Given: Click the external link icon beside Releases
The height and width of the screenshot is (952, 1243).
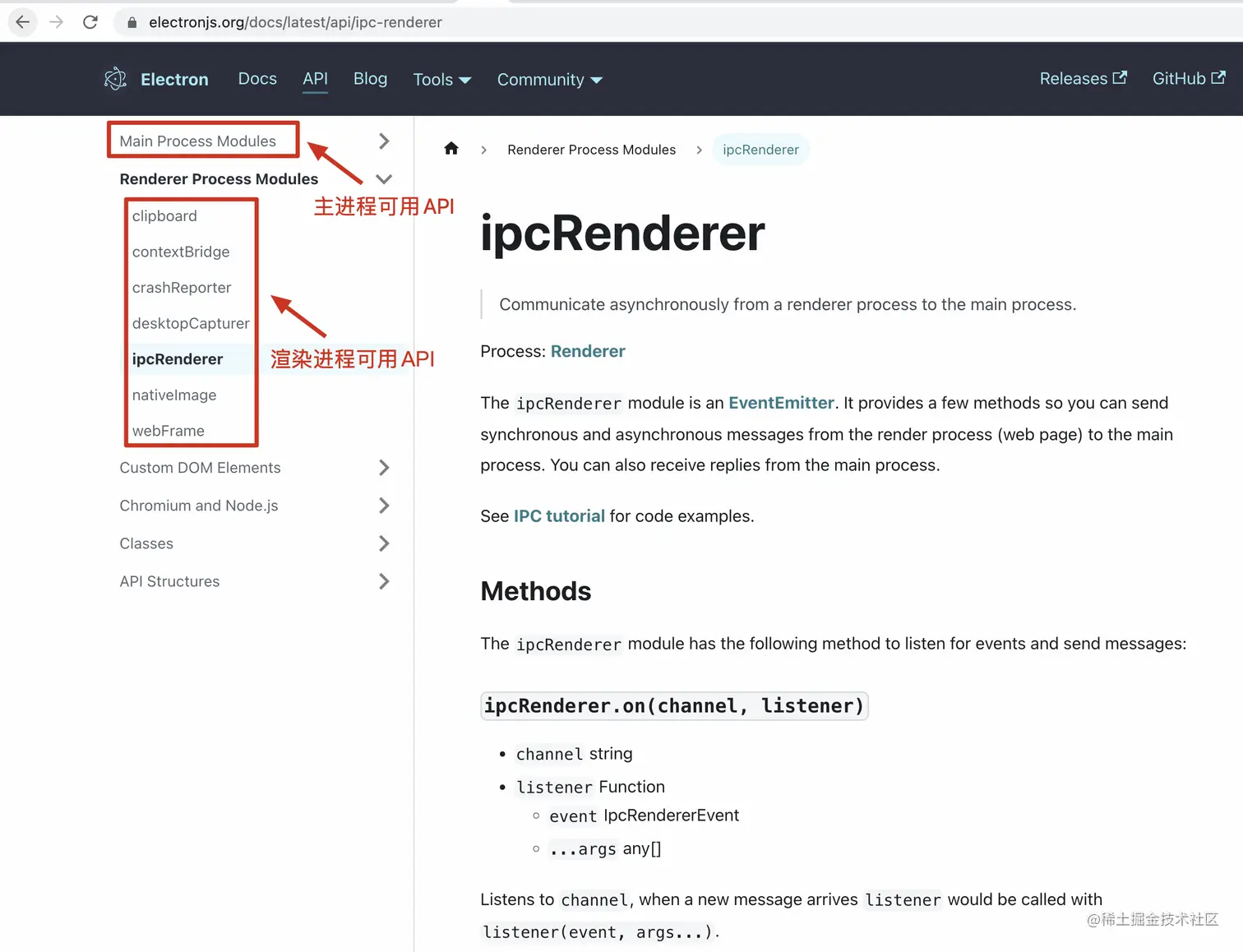Looking at the screenshot, I should (1120, 77).
